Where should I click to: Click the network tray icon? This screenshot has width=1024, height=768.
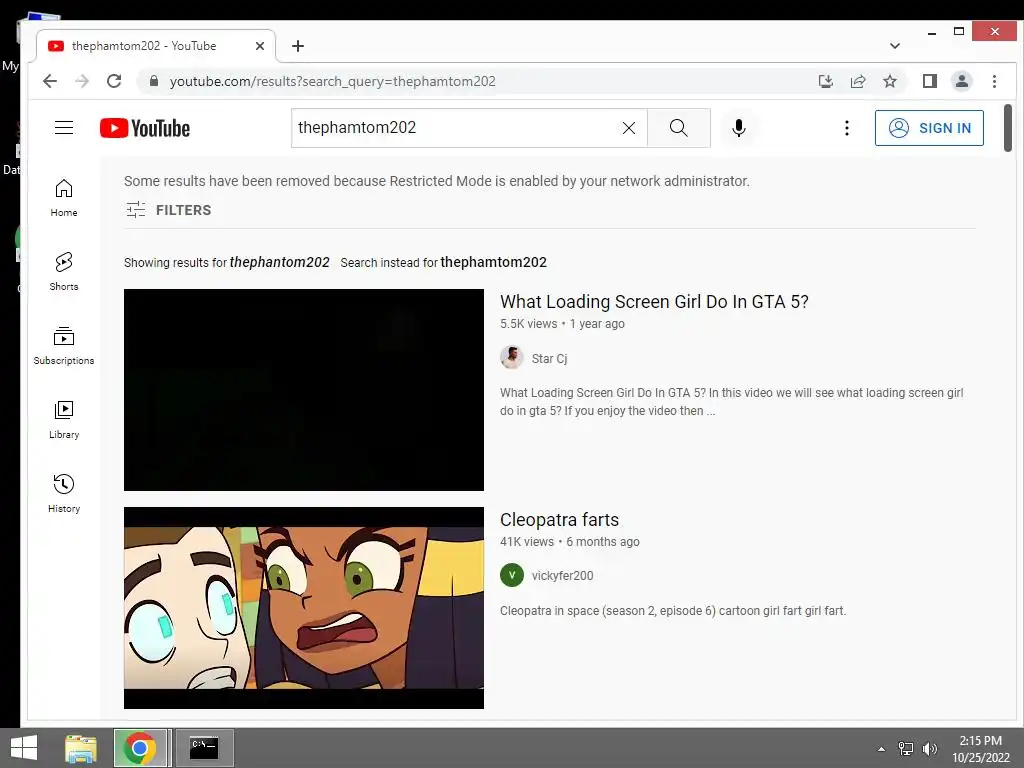pos(906,749)
